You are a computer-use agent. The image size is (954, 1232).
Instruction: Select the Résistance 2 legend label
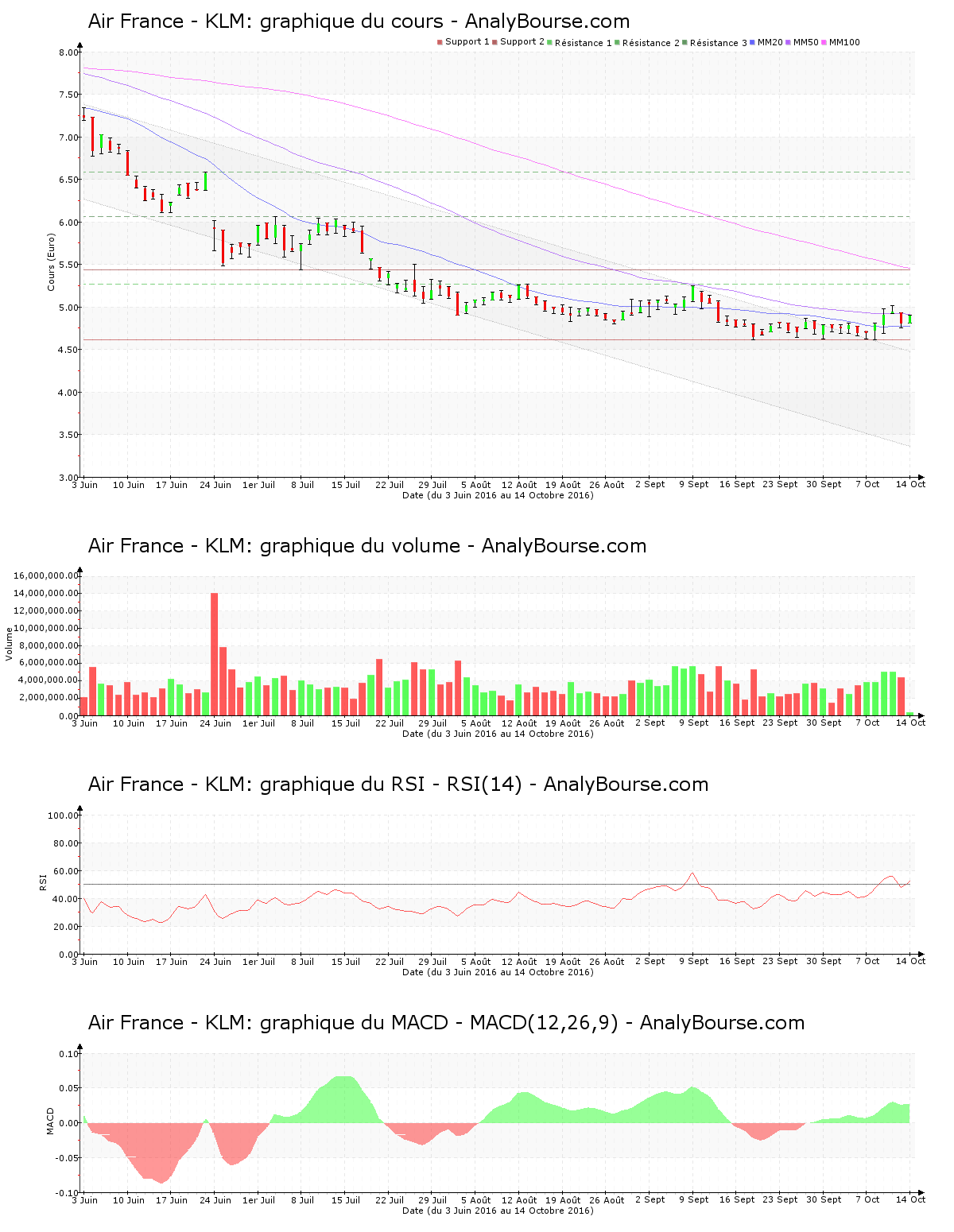pos(651,43)
